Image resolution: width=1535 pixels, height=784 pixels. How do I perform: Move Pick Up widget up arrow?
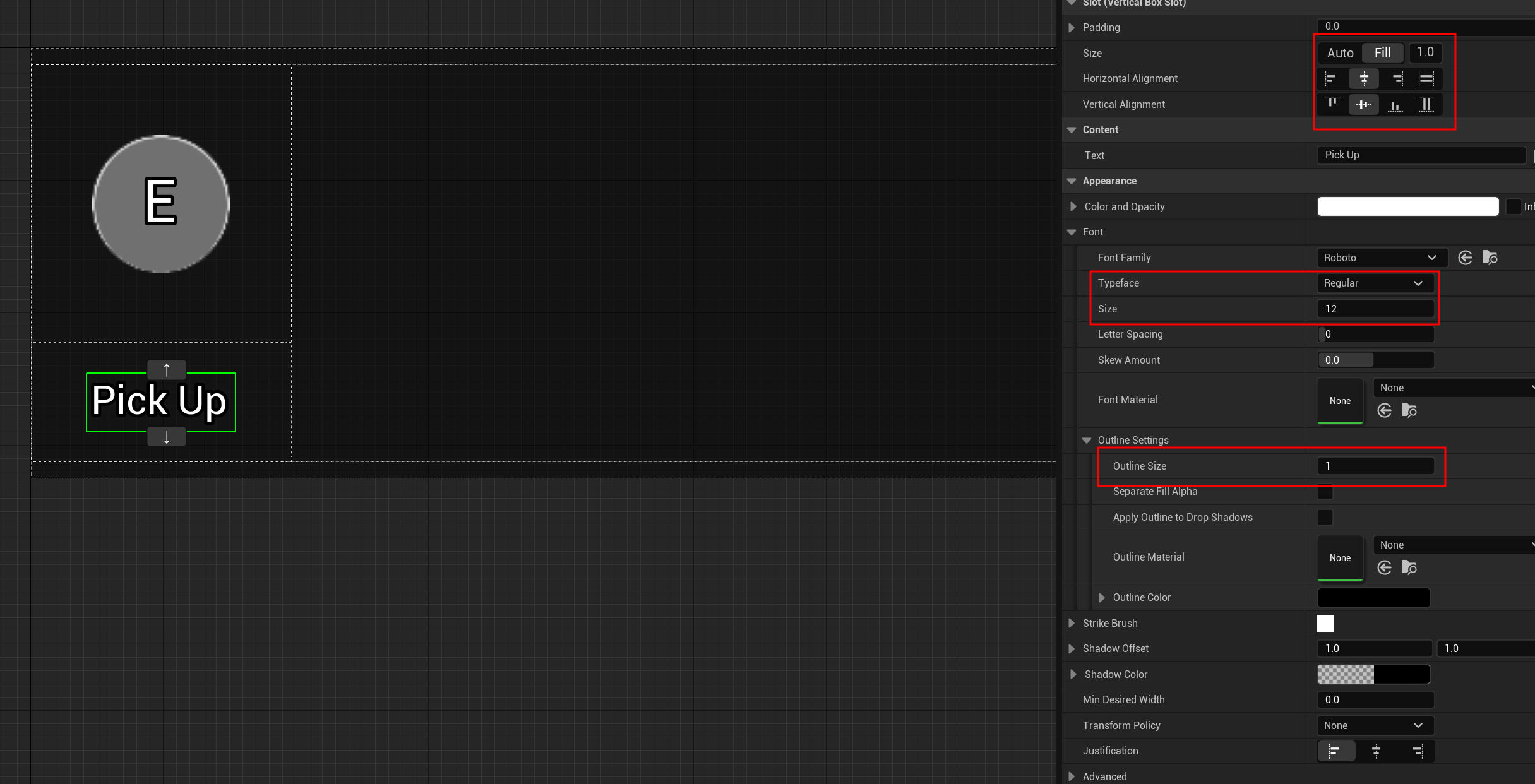click(167, 369)
